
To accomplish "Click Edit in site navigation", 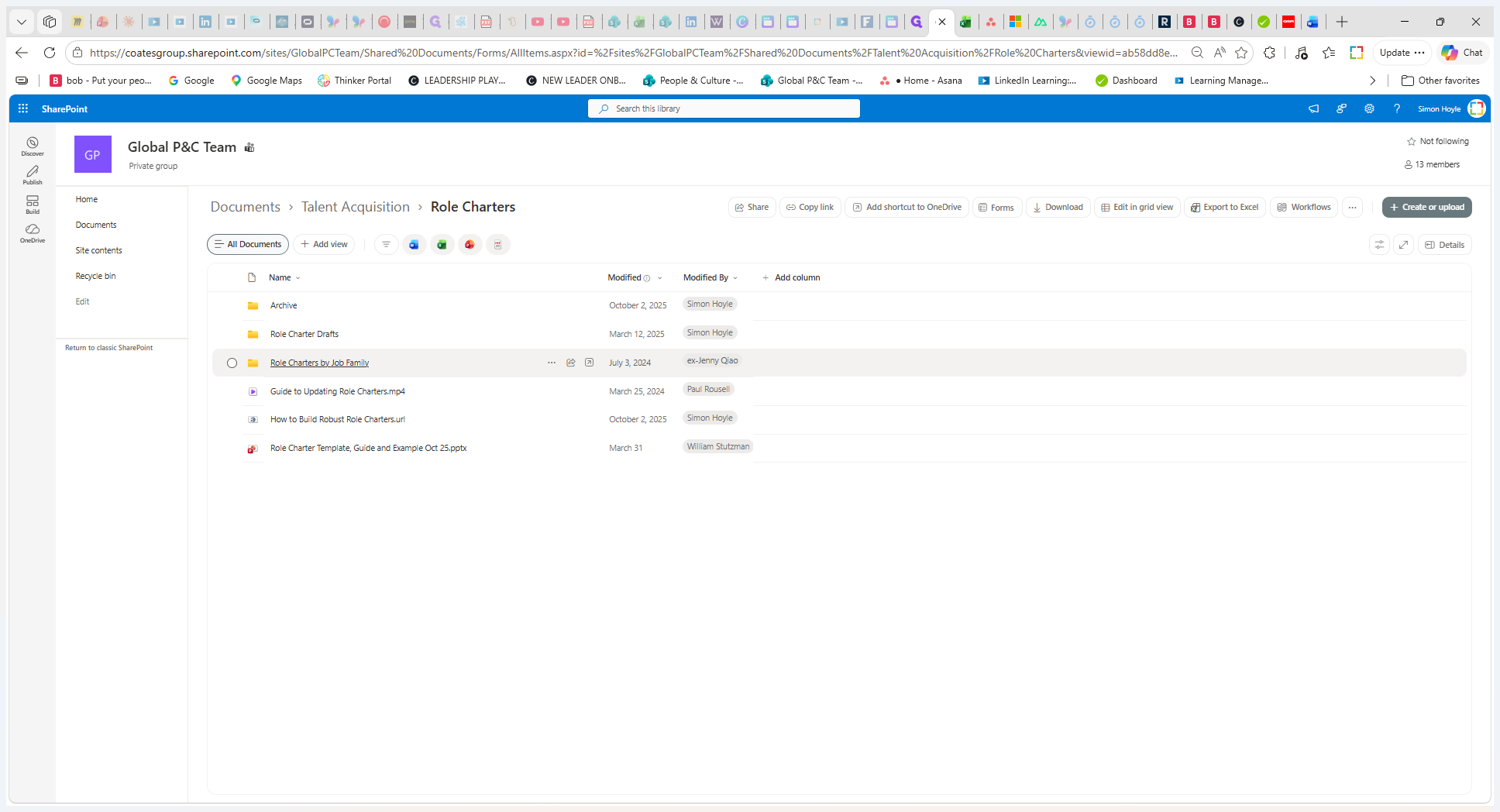I will [x=82, y=301].
